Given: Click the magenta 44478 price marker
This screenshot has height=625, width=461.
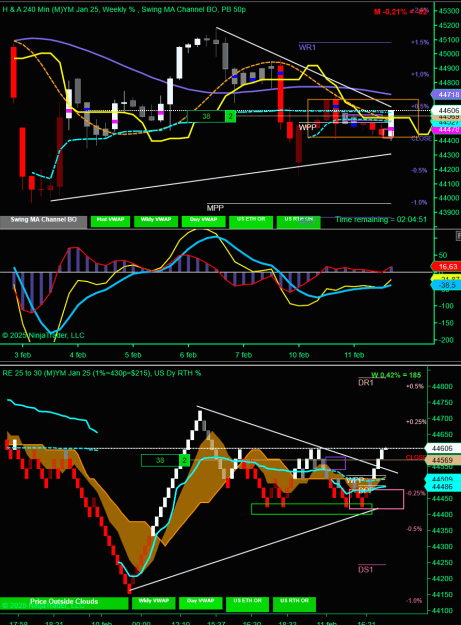Looking at the screenshot, I should pyautogui.click(x=448, y=130).
